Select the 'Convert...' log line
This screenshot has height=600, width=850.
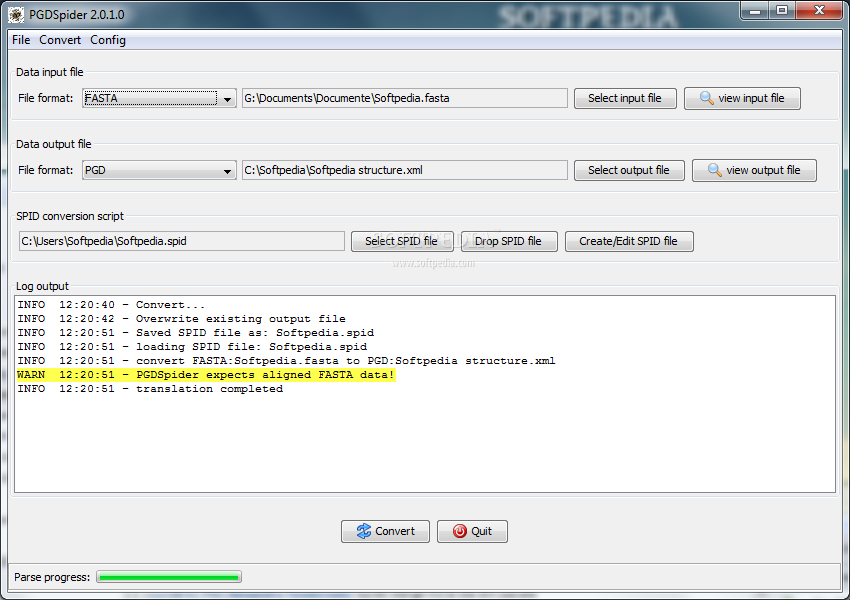tap(111, 305)
